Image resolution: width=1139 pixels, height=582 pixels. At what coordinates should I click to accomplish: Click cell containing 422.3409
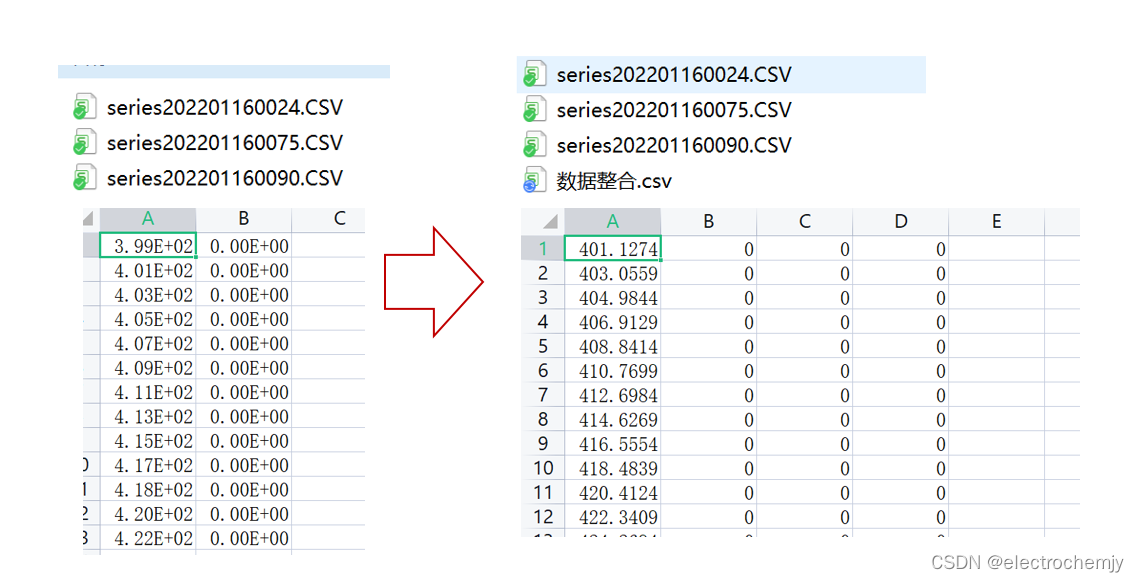tap(612, 517)
